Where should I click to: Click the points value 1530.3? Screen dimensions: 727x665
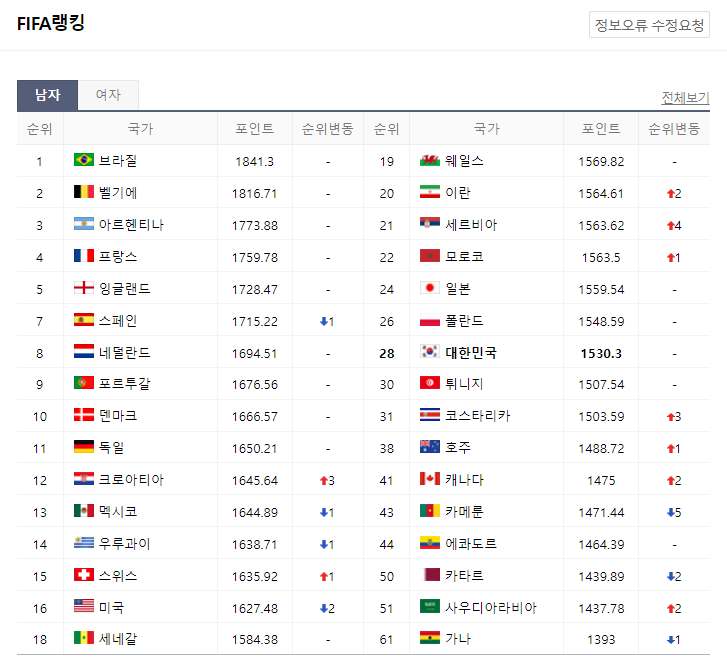pos(601,353)
